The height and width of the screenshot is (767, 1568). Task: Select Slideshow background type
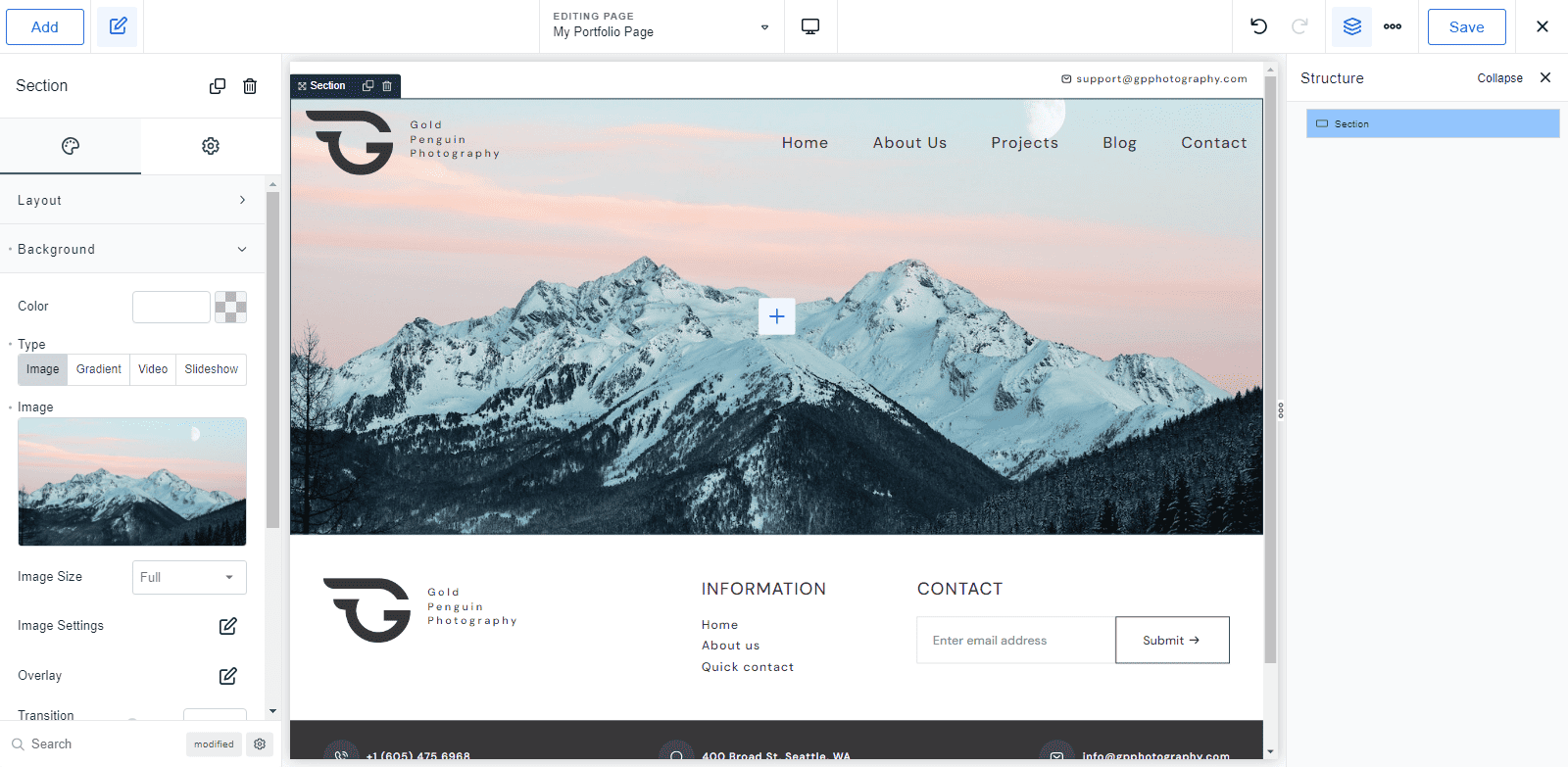click(x=211, y=369)
